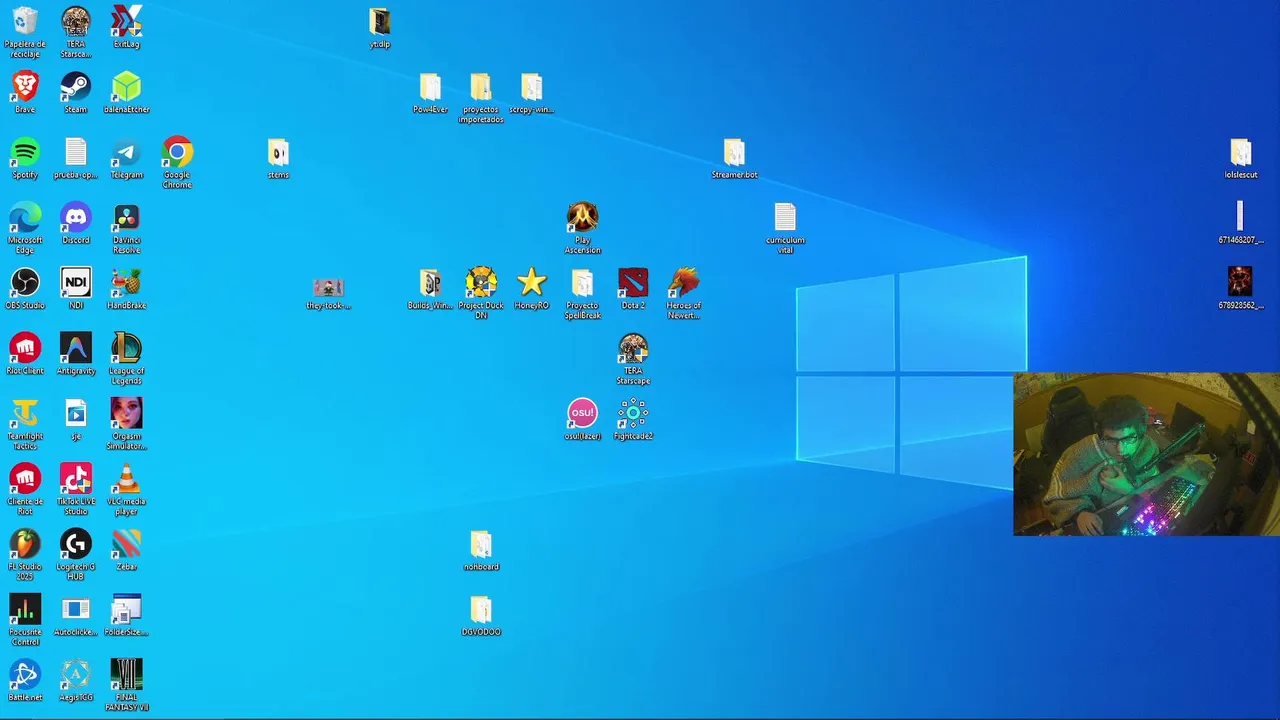The image size is (1280, 720).
Task: Select the Battle.net desktop icon
Action: (x=25, y=675)
